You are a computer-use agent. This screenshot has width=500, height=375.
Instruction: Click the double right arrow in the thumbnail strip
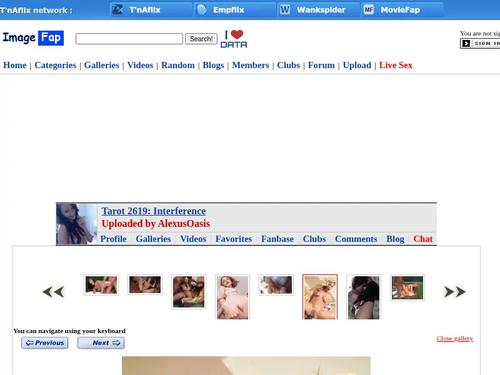coord(455,292)
